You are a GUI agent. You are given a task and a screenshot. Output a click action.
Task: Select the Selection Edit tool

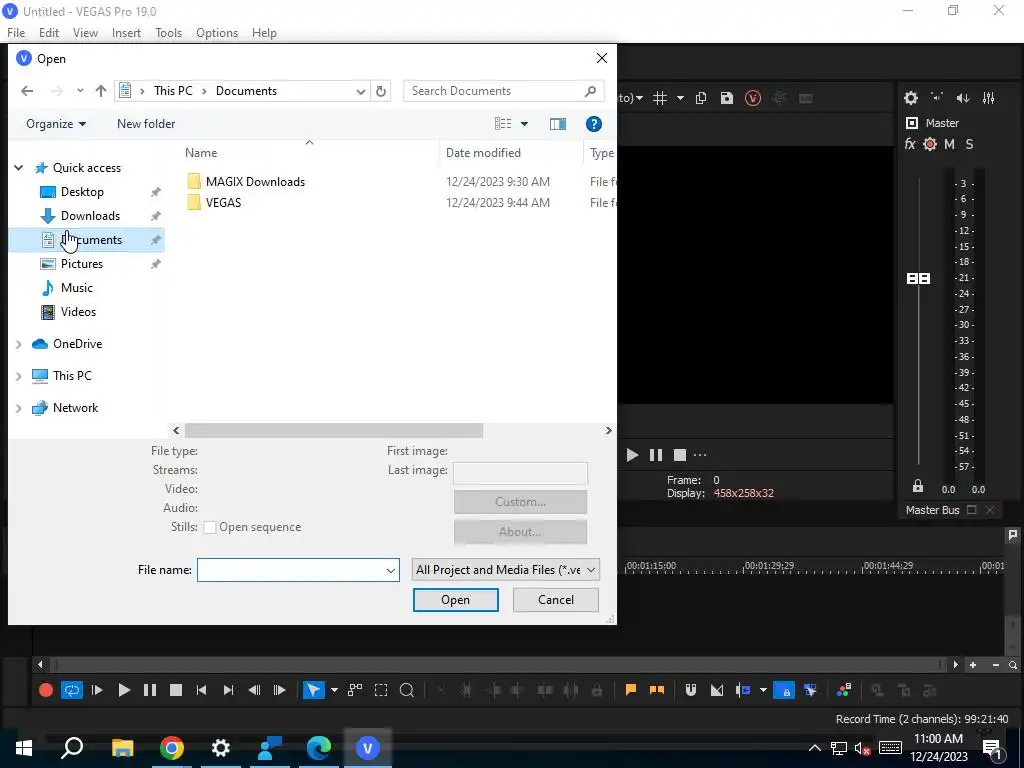pyautogui.click(x=381, y=690)
